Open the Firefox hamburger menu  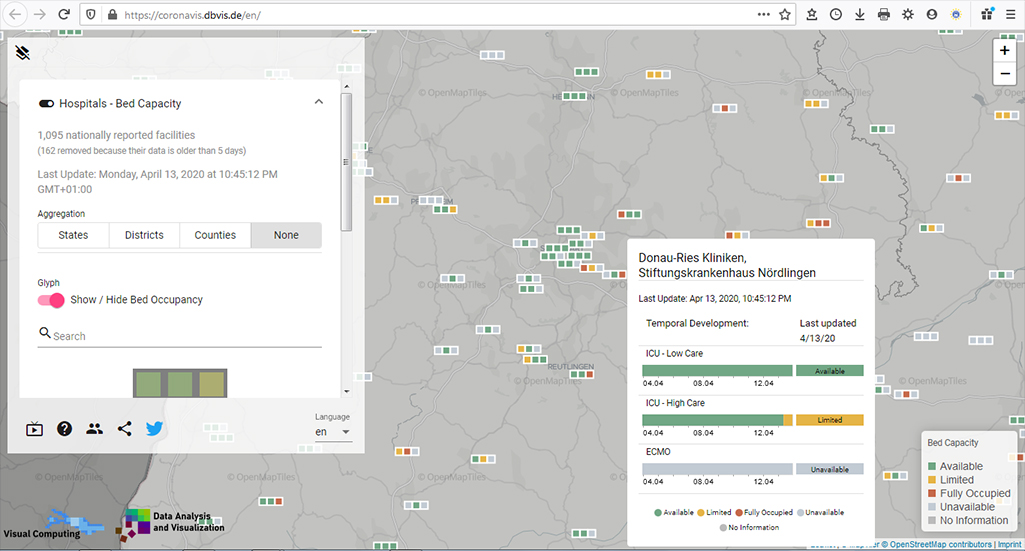pos(1011,14)
